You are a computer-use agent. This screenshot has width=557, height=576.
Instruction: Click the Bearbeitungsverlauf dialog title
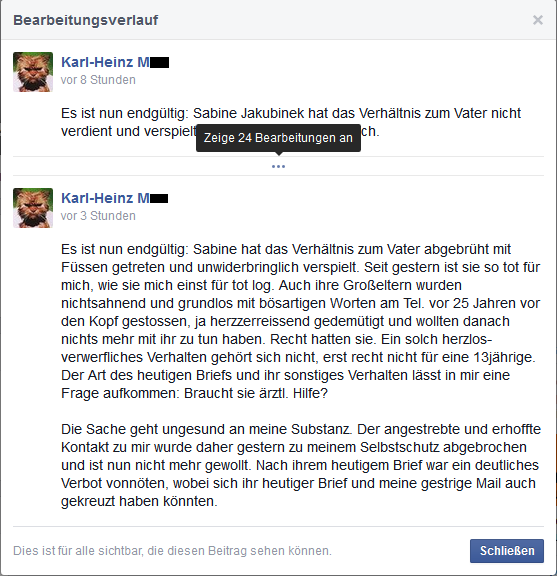[86, 20]
